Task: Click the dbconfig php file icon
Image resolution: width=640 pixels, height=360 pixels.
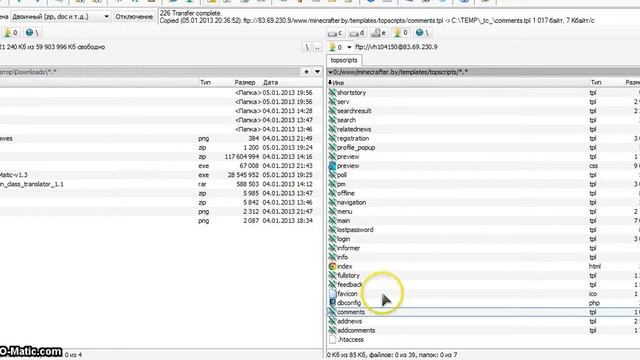Action: pos(332,303)
